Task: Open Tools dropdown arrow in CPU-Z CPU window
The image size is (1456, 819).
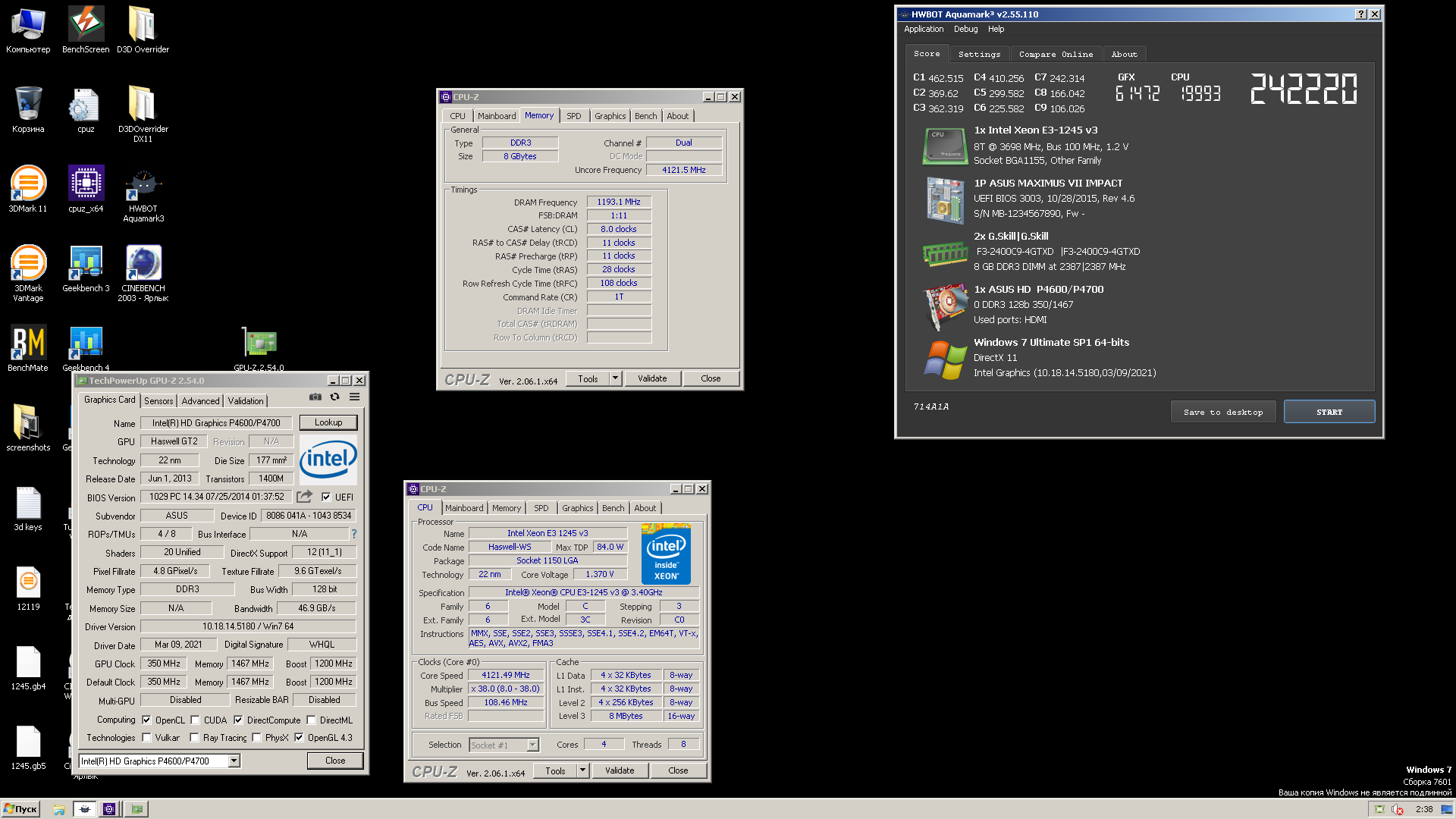Action: tap(582, 770)
